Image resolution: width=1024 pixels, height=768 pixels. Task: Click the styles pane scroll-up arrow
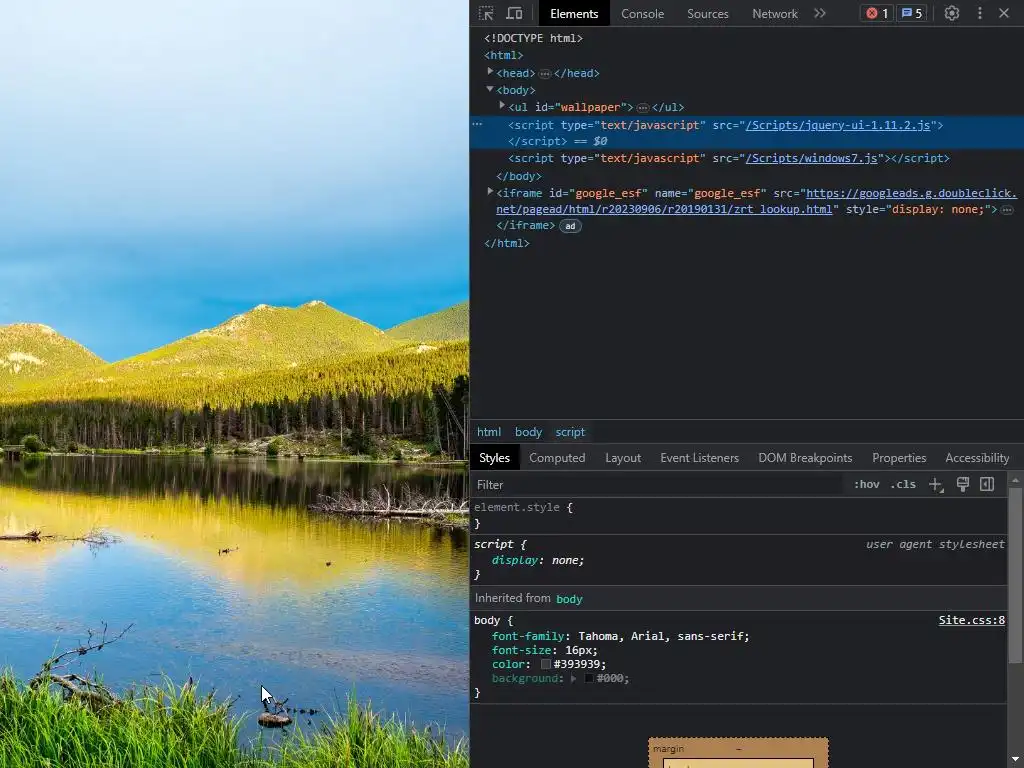pyautogui.click(x=1015, y=481)
